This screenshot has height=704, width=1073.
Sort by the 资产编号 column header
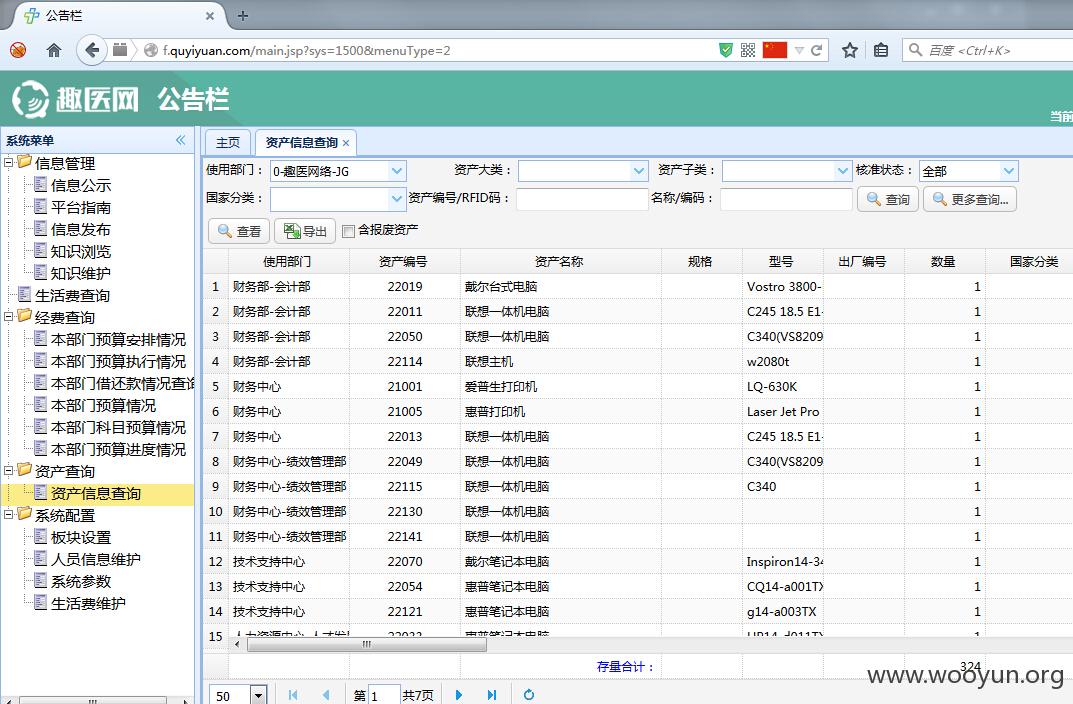(404, 261)
